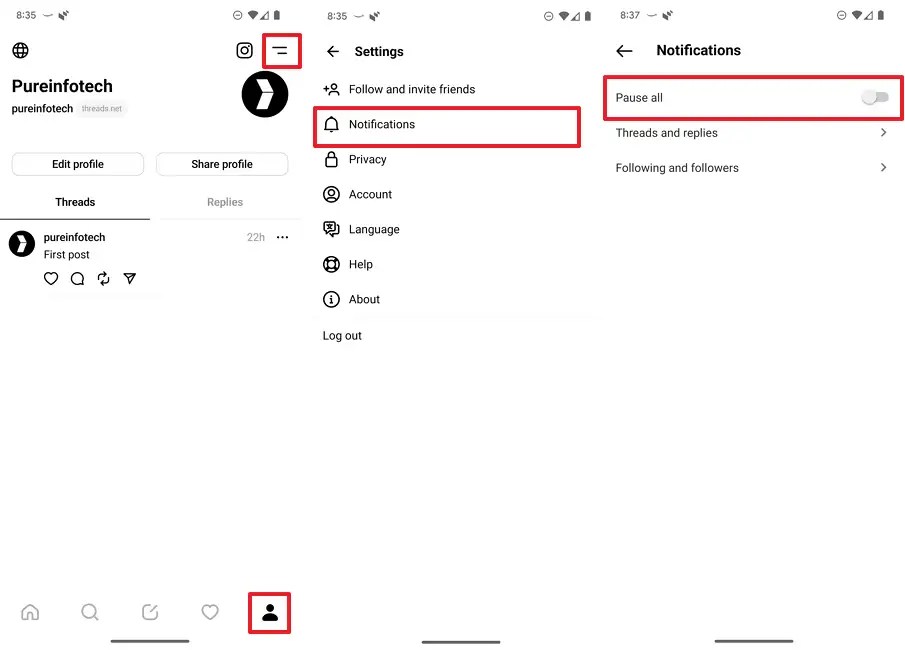The image size is (905, 650).
Task: Open the profile avatar thumbnail
Action: pos(264,94)
